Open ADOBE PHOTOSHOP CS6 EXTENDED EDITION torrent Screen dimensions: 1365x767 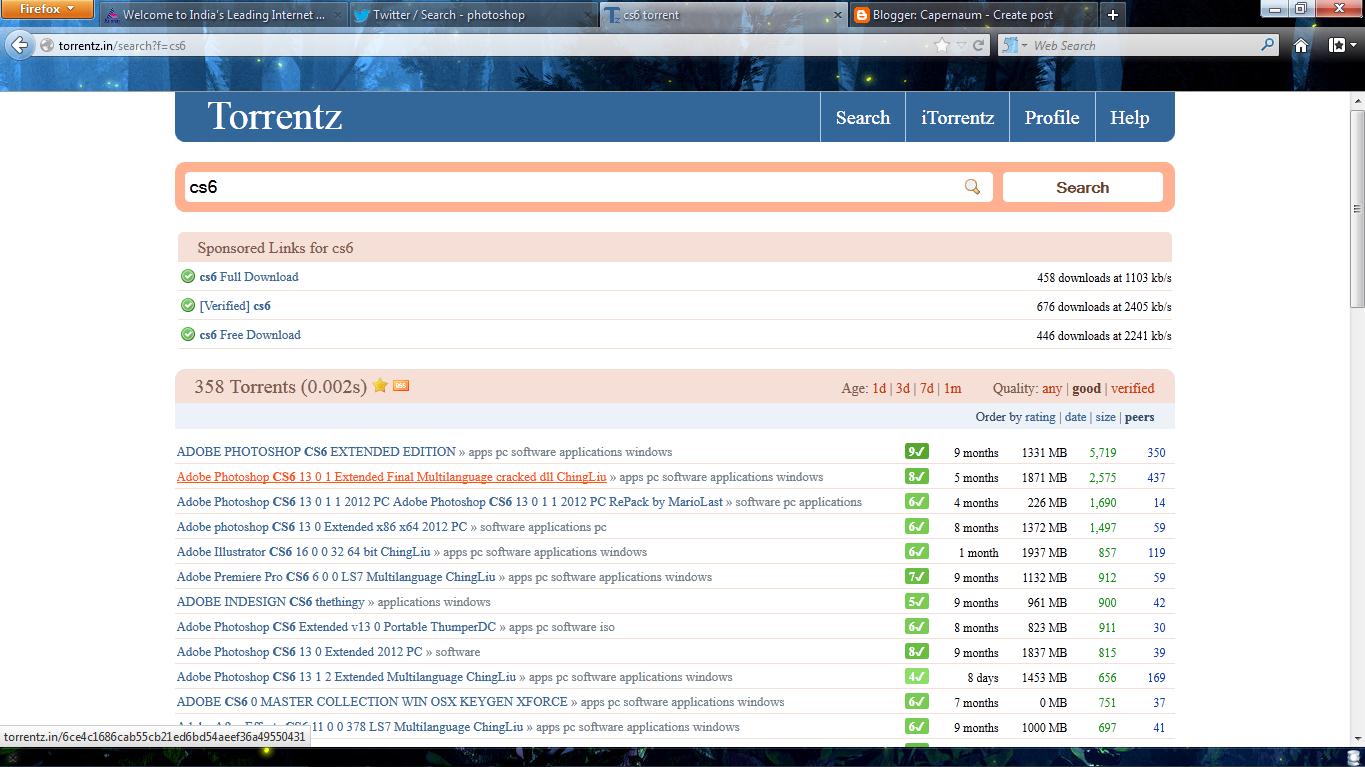click(x=316, y=452)
